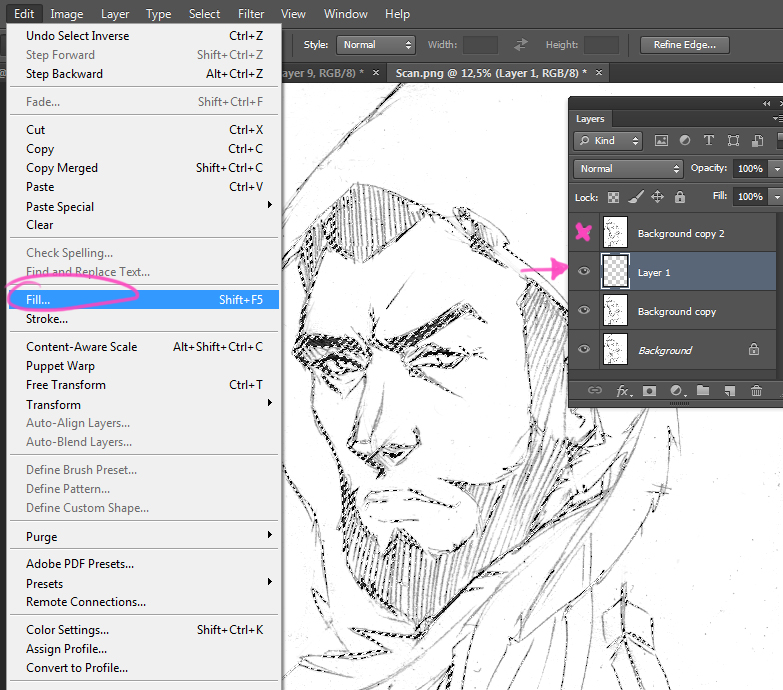Viewport: 783px width, 690px height.
Task: Hide the Background copy layer
Action: 585,310
